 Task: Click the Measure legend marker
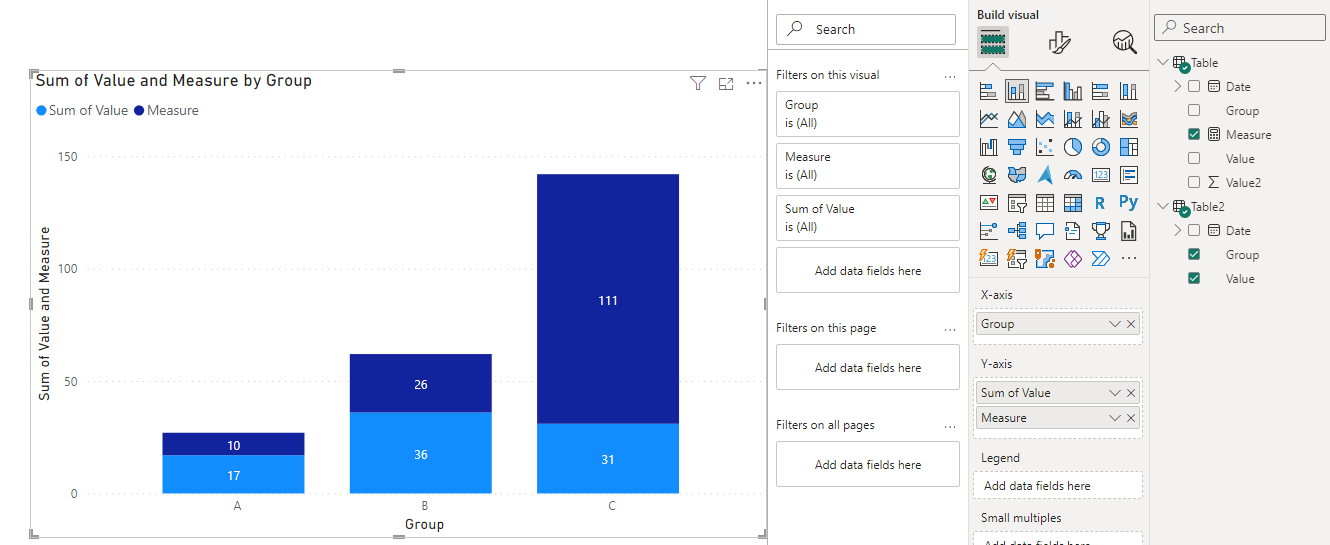pos(139,111)
